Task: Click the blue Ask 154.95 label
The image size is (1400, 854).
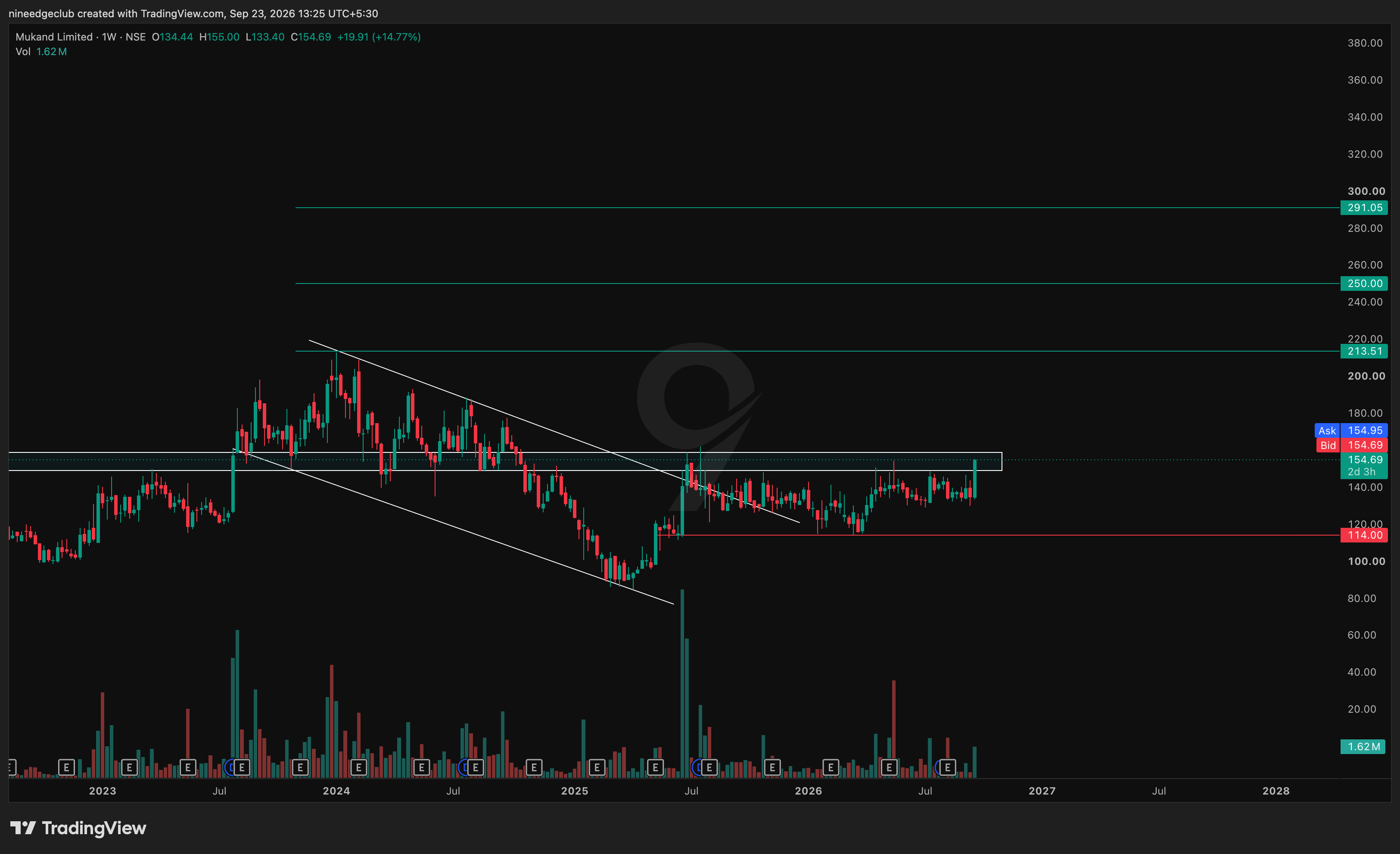Action: pos(1351,431)
